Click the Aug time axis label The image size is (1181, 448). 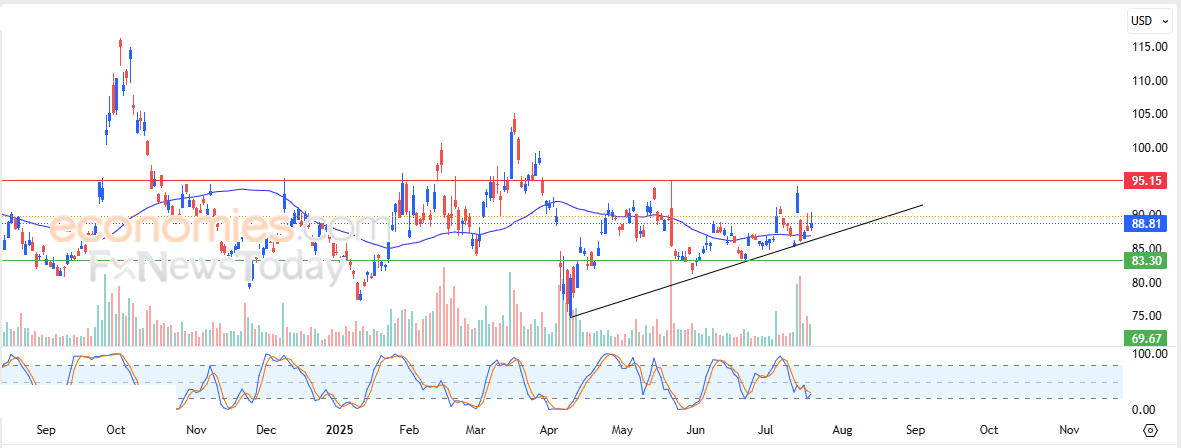pyautogui.click(x=842, y=430)
